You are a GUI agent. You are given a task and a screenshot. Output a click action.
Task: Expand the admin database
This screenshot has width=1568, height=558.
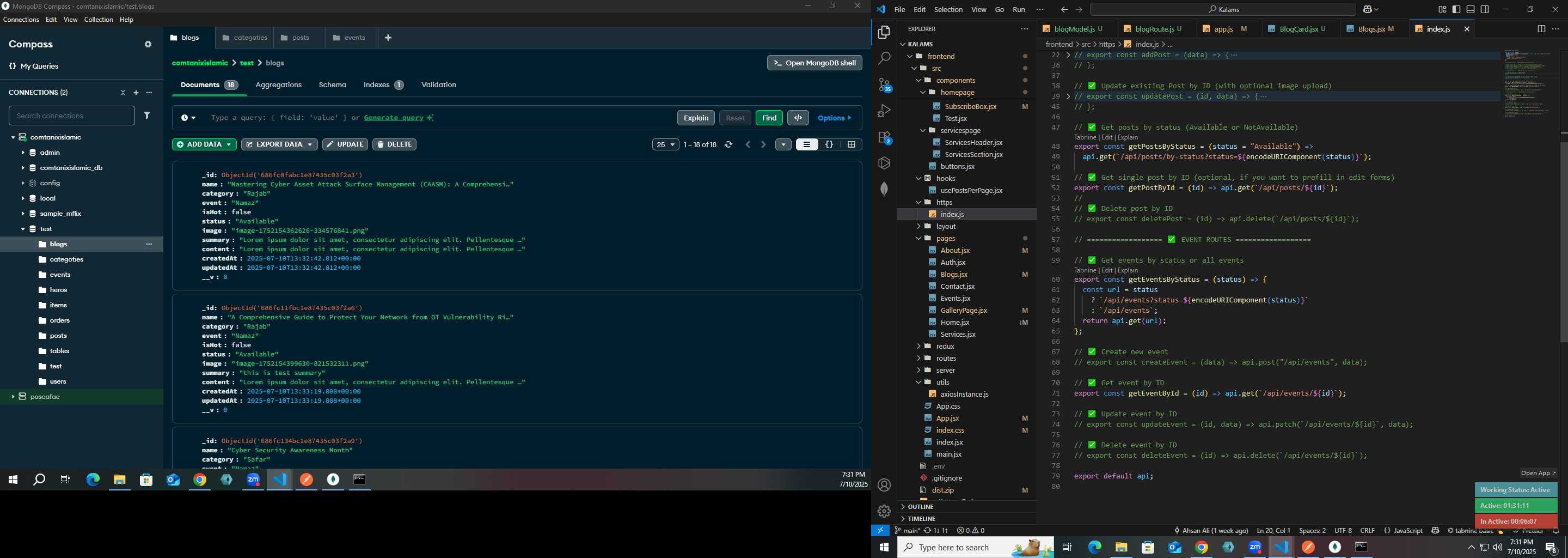point(22,153)
